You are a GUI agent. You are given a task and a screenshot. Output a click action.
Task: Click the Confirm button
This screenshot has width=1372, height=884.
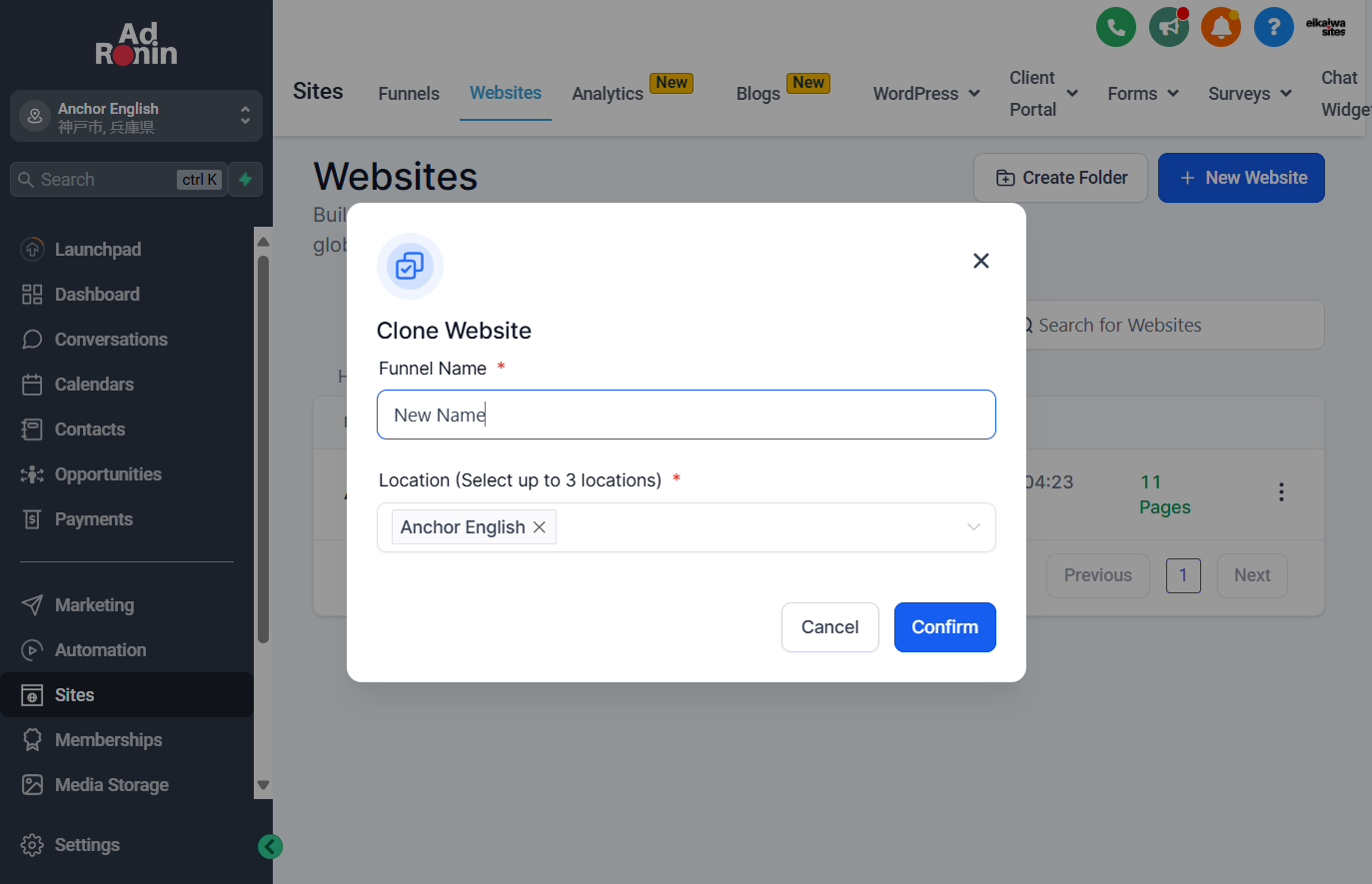pos(945,627)
